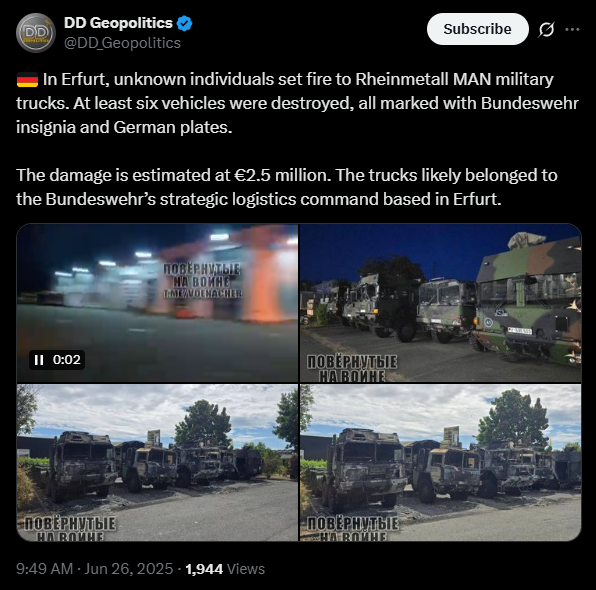Image resolution: width=596 pixels, height=590 pixels.
Task: Click the license plate on the camouflage truck
Action: click(x=520, y=330)
